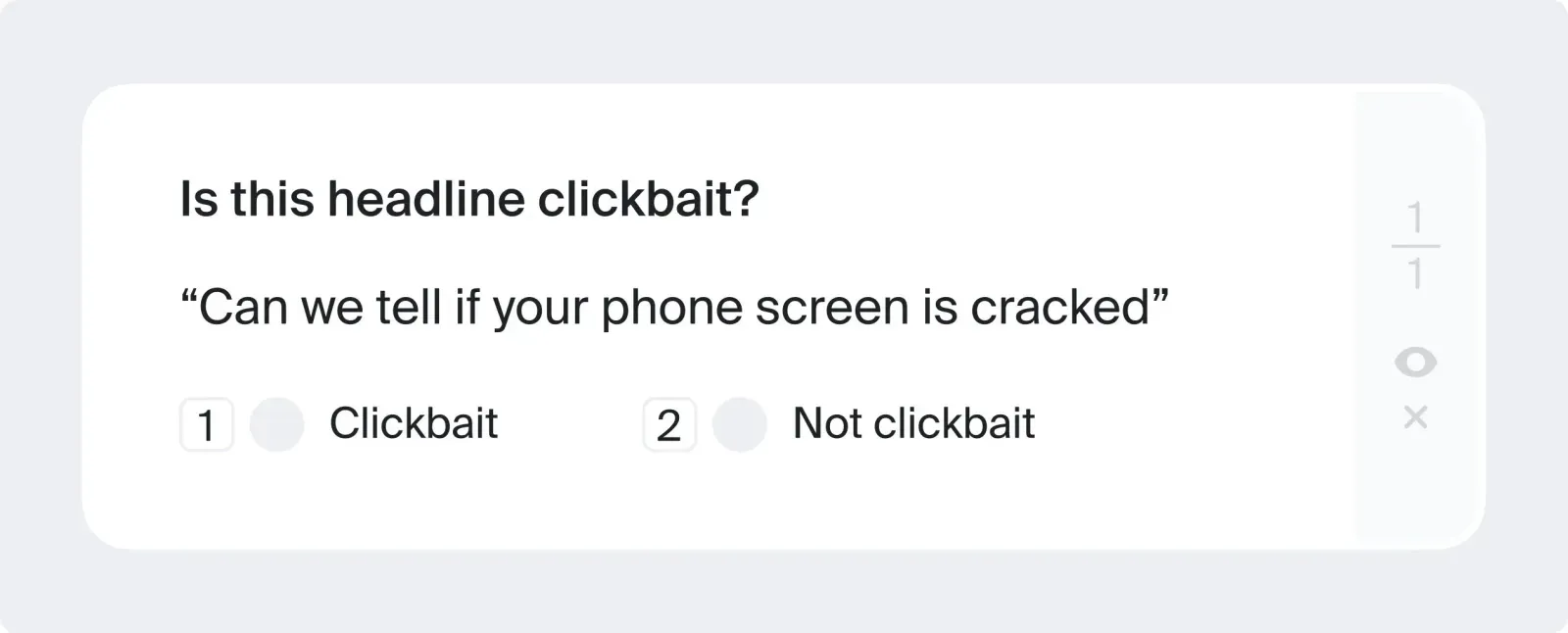Click the top number of the task counter
Viewport: 1568px width, 633px height.
1415,218
